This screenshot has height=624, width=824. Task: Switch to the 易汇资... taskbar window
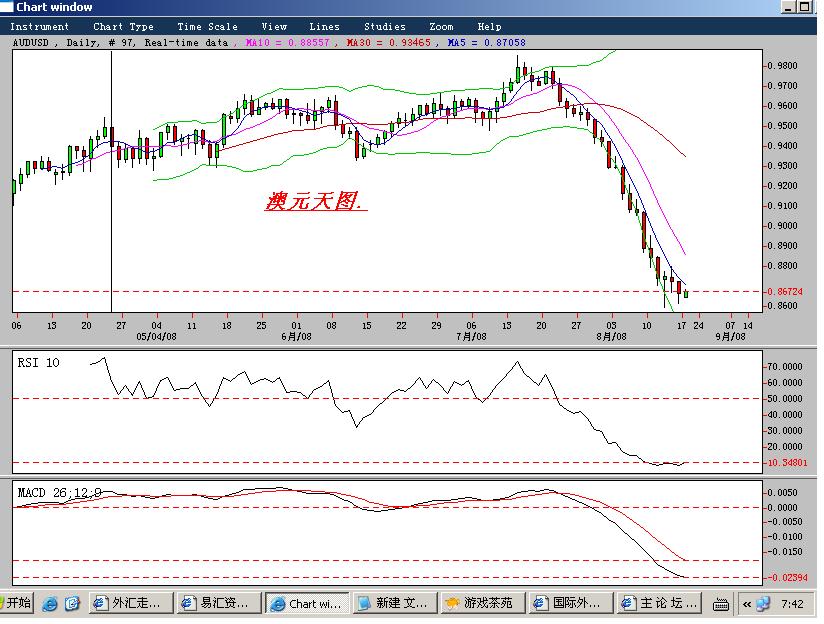219,603
